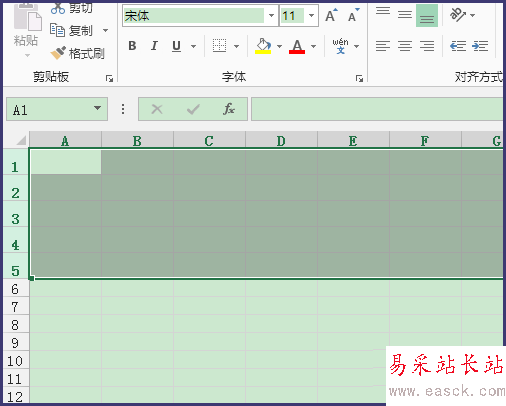This screenshot has width=506, height=406.
Task: Select row 11 header
Action: [15, 378]
